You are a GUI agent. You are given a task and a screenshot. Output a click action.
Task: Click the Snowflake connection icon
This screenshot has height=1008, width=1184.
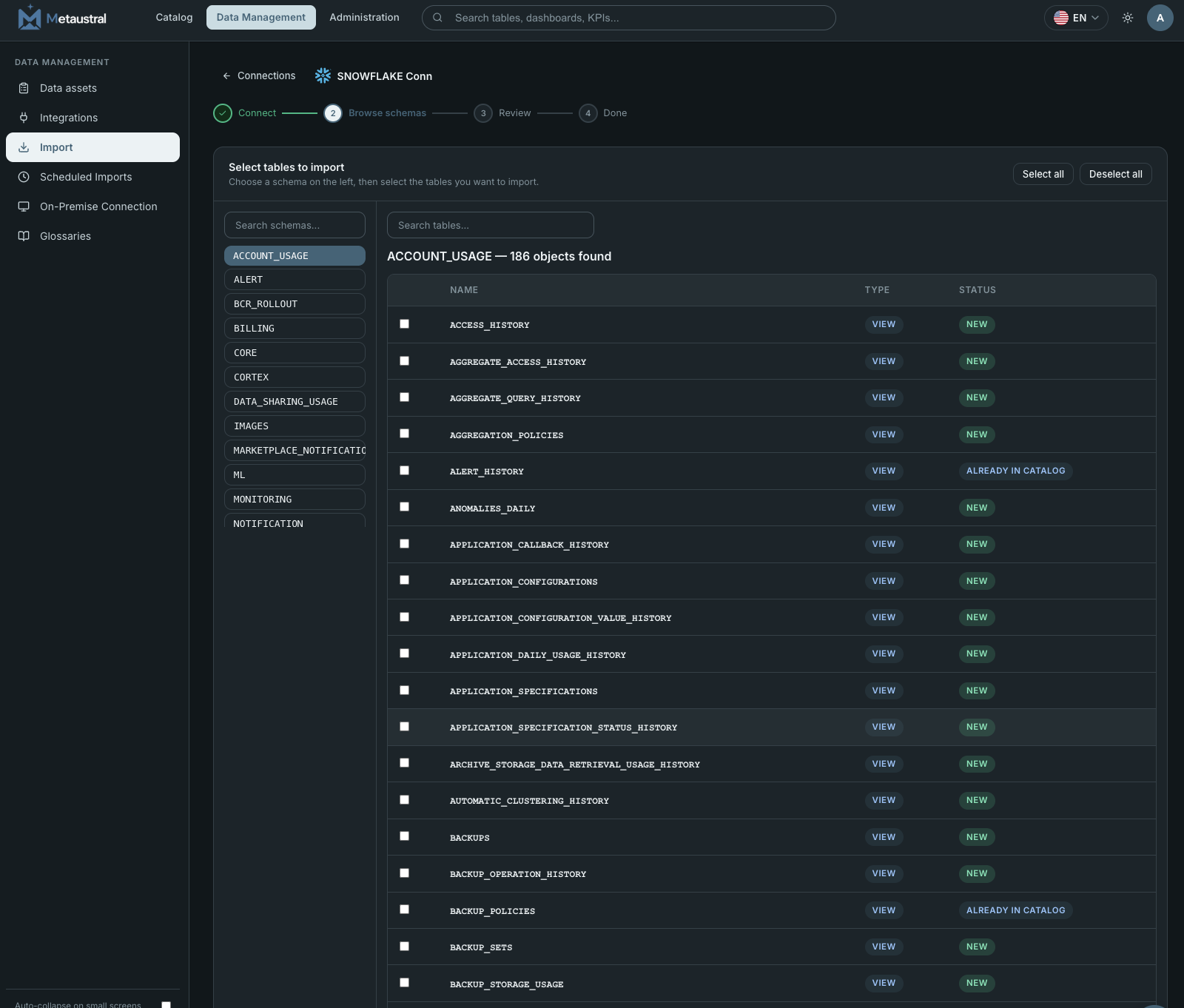[x=323, y=75]
